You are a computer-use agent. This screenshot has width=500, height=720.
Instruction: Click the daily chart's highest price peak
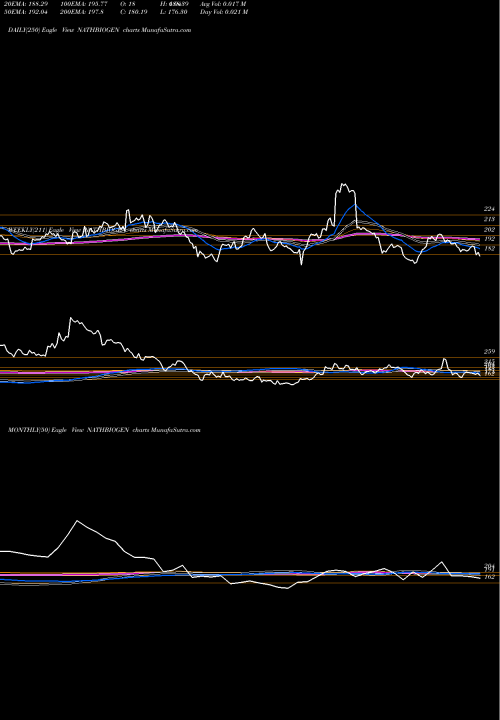[x=343, y=184]
